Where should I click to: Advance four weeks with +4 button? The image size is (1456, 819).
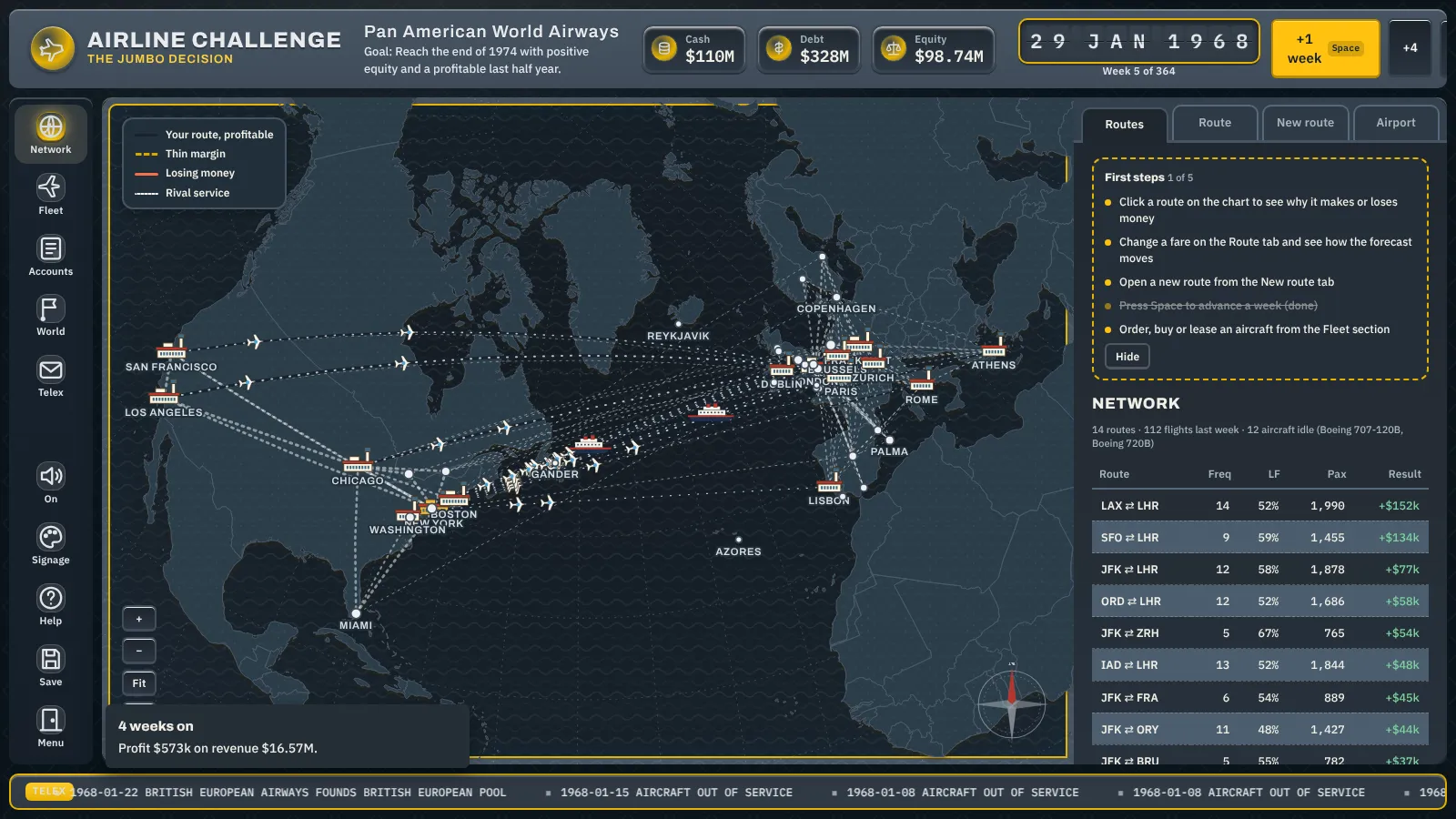click(1410, 48)
